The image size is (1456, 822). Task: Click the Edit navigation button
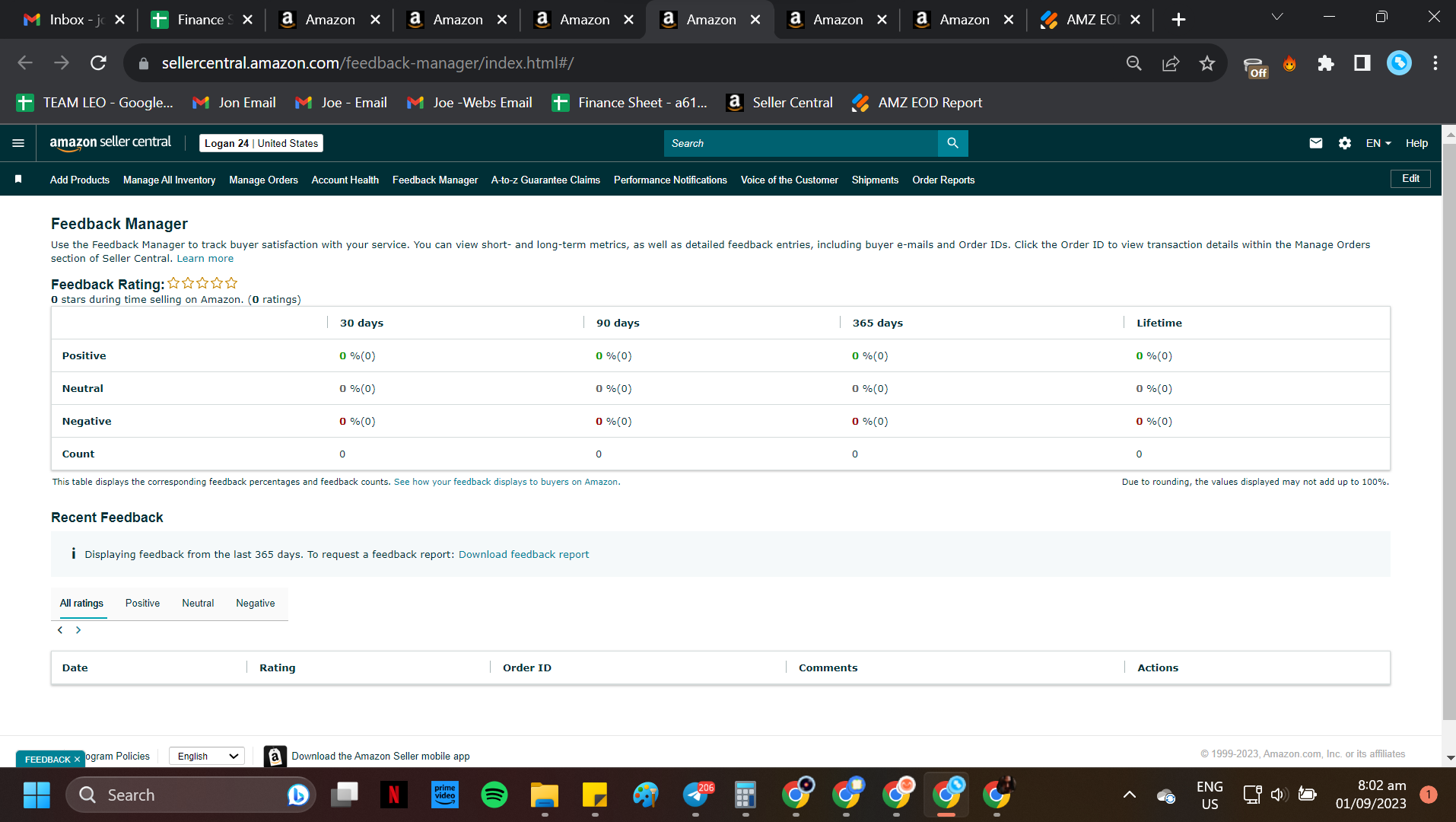coord(1410,178)
